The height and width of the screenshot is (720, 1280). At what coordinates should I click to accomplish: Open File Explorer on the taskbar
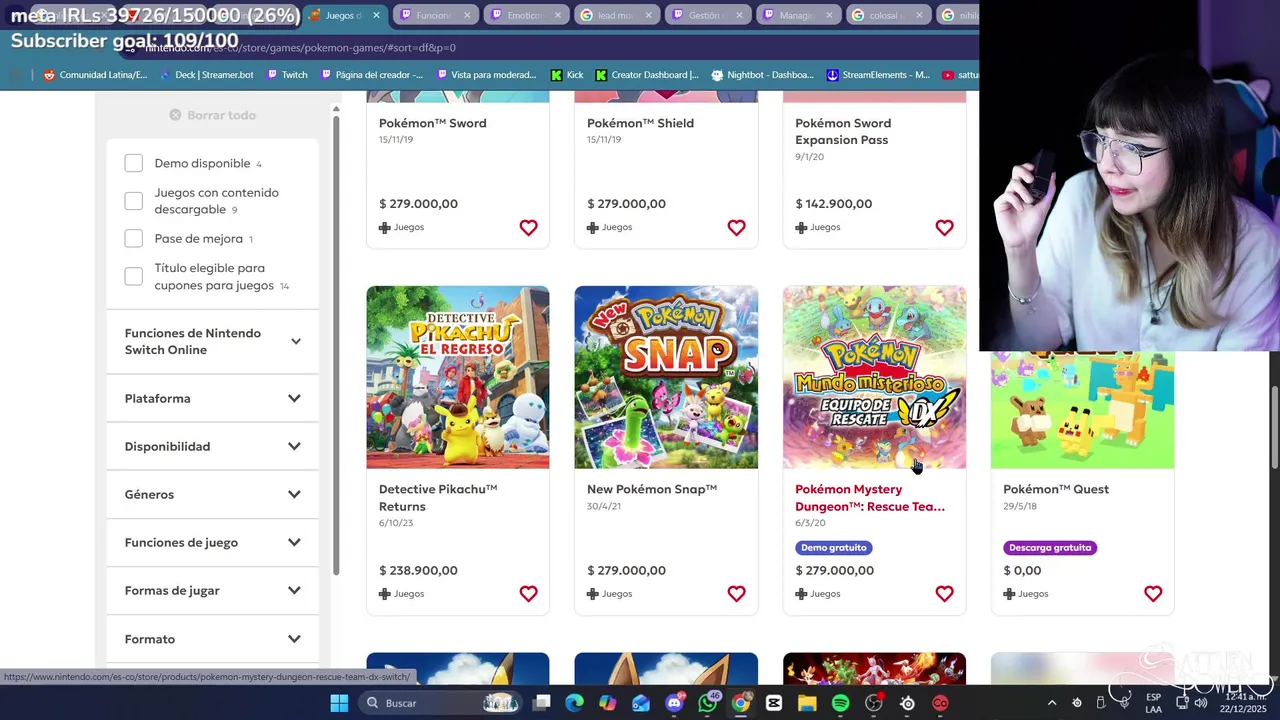pos(807,703)
